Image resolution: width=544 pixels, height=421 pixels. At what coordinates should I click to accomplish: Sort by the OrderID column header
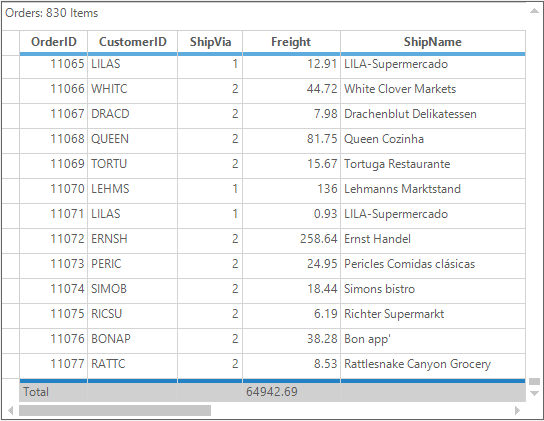pyautogui.click(x=54, y=42)
